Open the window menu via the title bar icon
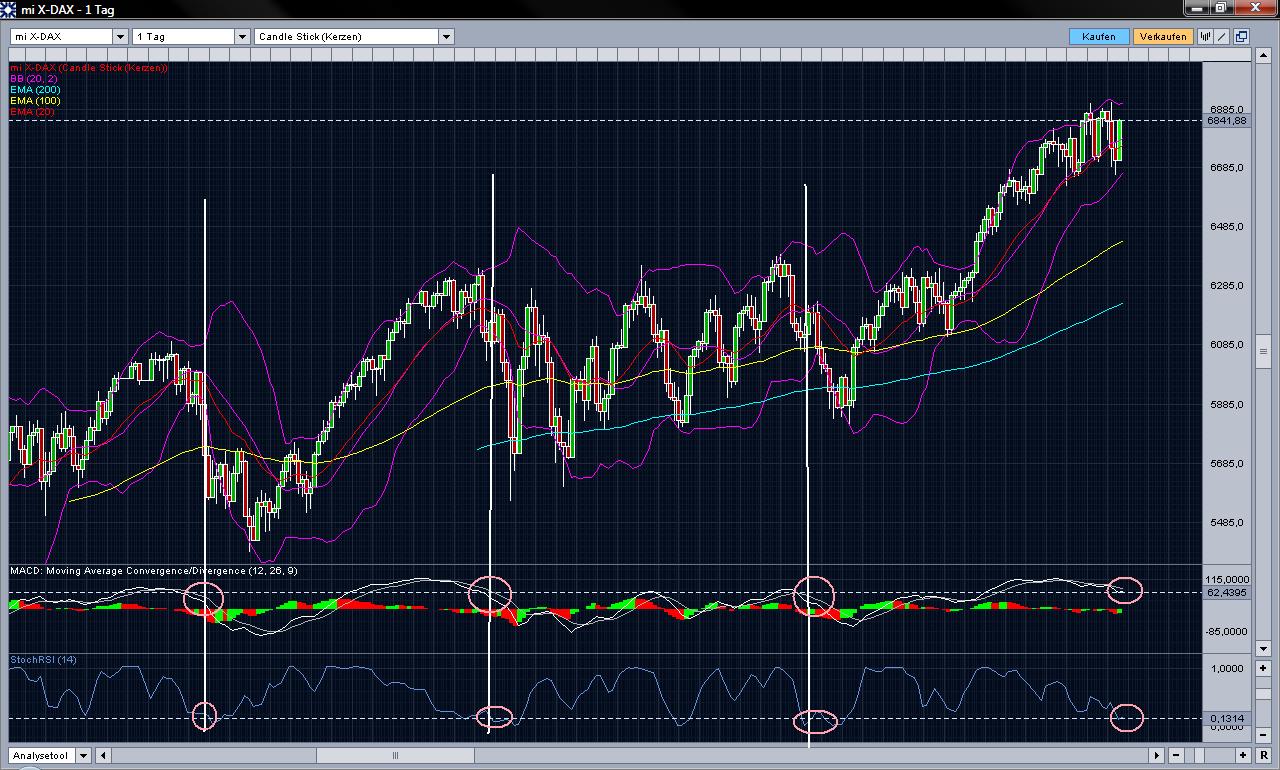Image resolution: width=1280 pixels, height=770 pixels. pos(8,8)
